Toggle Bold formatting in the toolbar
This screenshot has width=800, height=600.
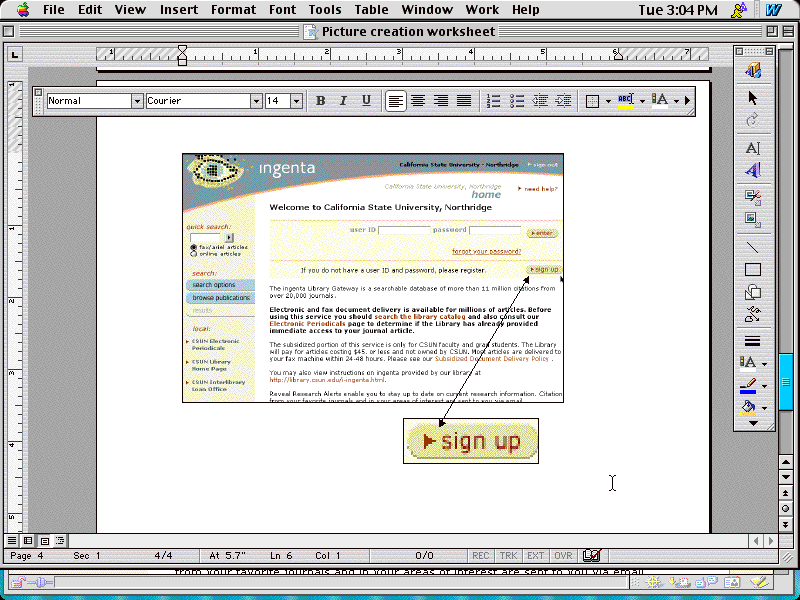coord(320,101)
